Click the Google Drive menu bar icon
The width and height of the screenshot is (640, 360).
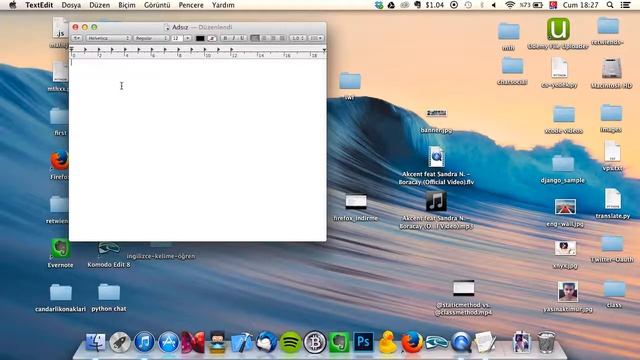(391, 5)
